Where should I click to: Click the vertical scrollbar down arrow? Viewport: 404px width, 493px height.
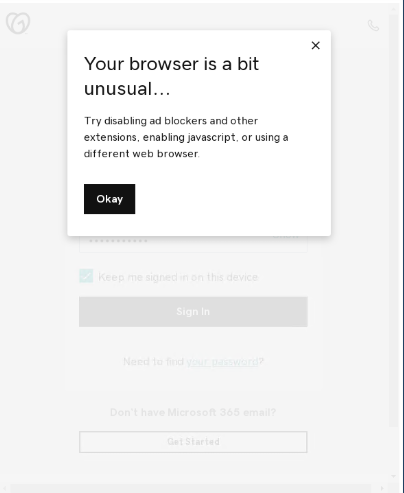click(x=394, y=476)
